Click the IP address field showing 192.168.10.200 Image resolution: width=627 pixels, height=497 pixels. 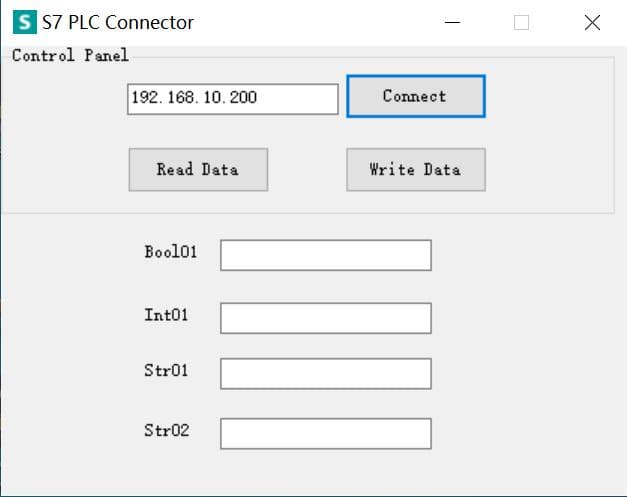pos(233,99)
